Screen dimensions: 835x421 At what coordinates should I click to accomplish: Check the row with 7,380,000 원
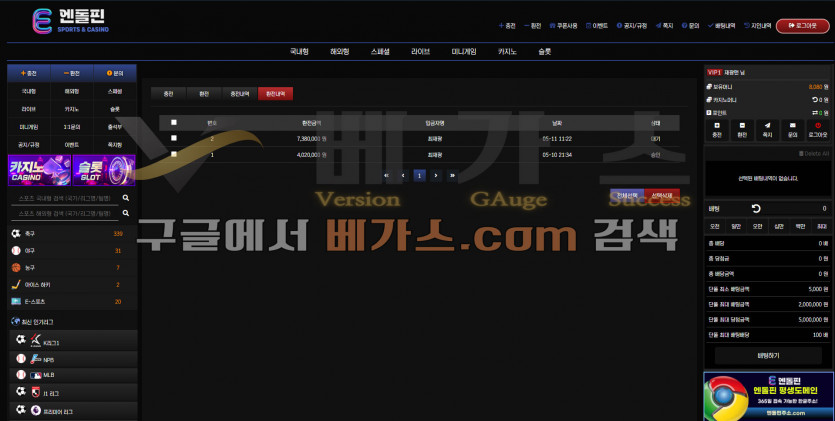(174, 138)
